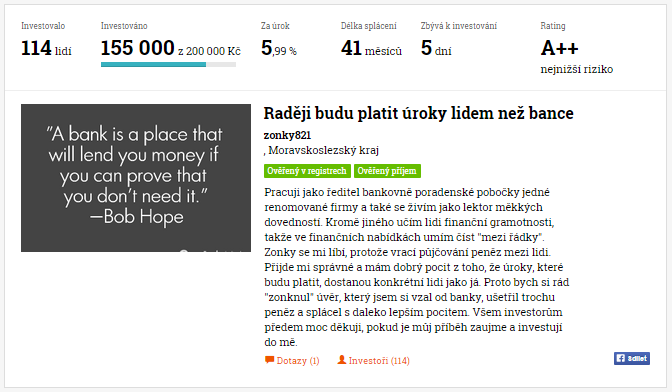Click the 5 dní remaining time
The height and width of the screenshot is (392, 672).
coord(436,48)
